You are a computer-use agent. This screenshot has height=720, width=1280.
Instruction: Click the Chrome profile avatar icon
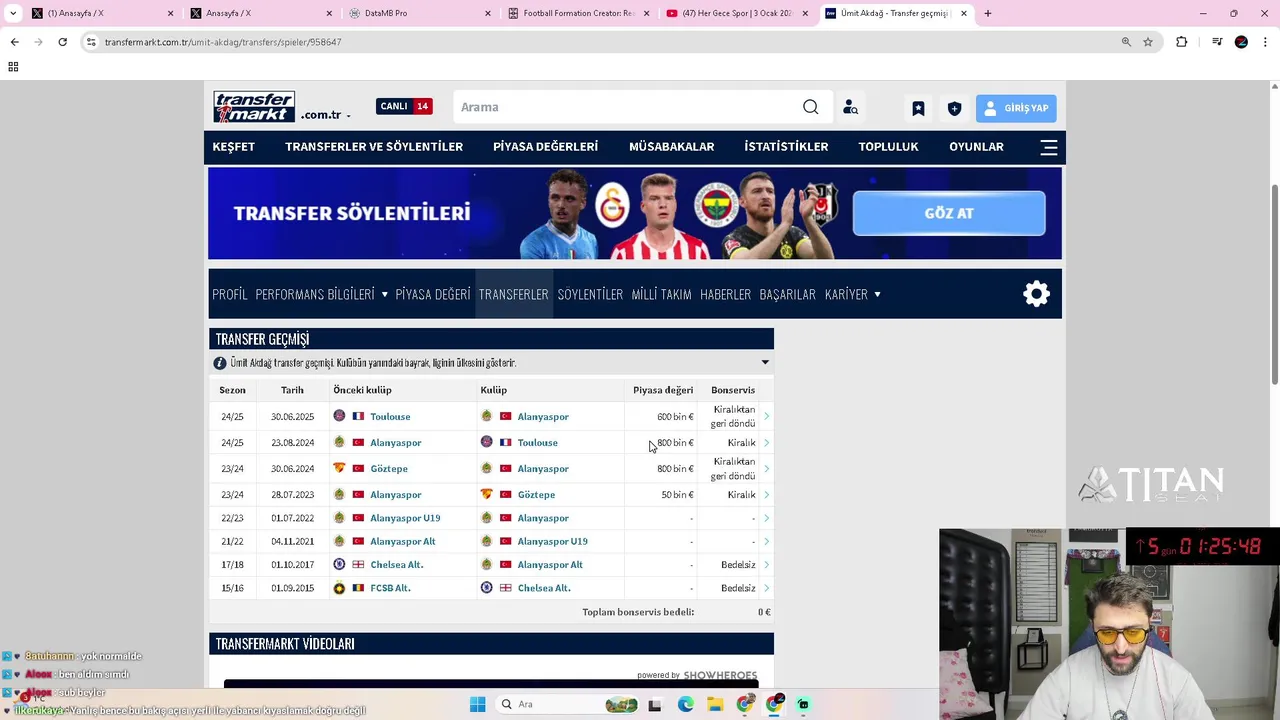pyautogui.click(x=1241, y=42)
